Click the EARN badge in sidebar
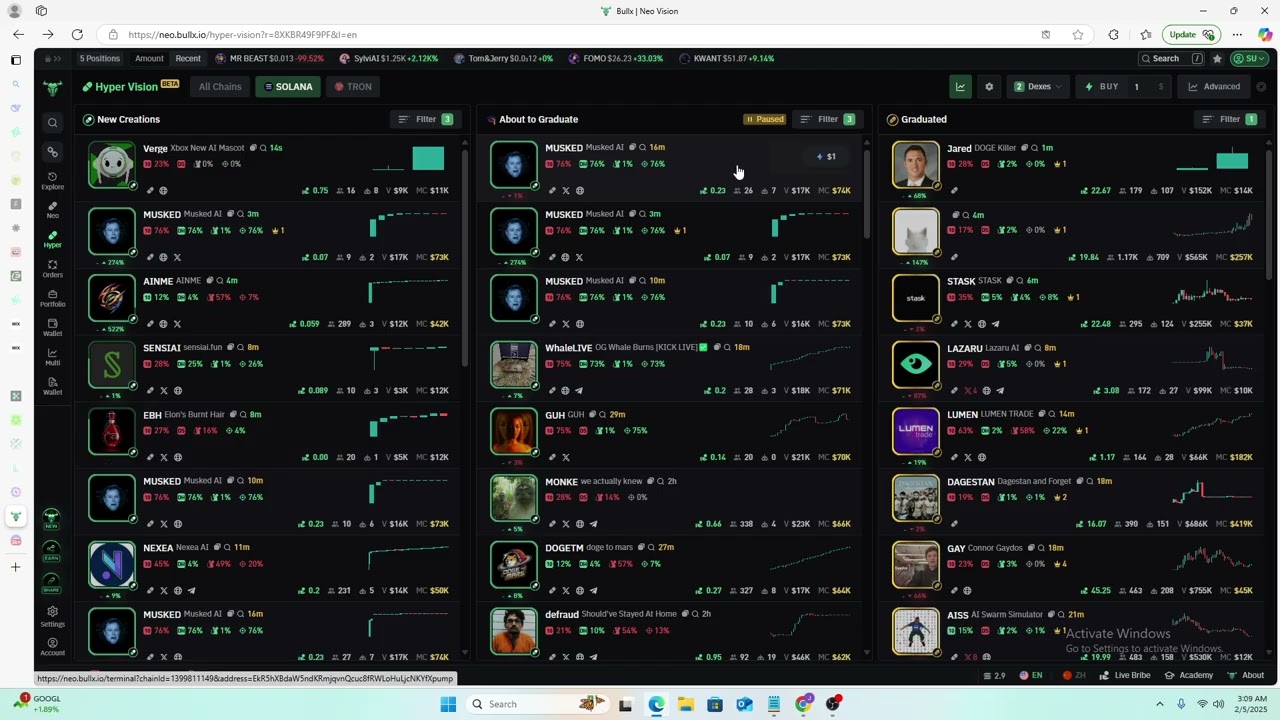 click(x=51, y=550)
